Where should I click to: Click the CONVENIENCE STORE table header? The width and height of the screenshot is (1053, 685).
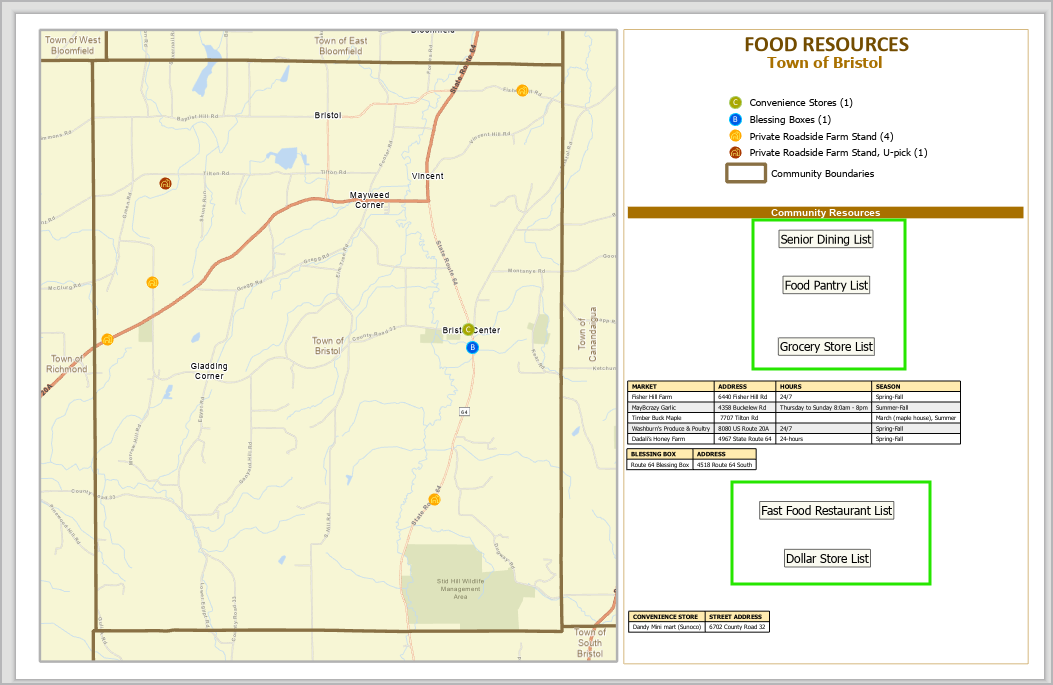click(x=667, y=616)
